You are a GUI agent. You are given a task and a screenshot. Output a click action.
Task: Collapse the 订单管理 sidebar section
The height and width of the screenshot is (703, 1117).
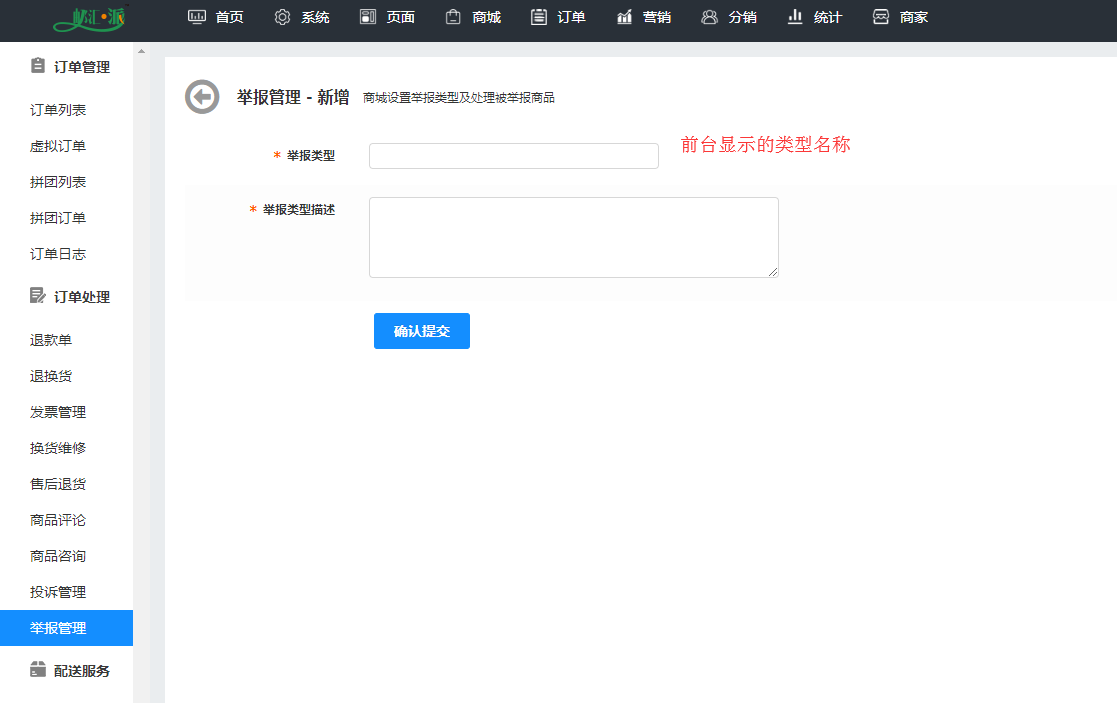(69, 67)
